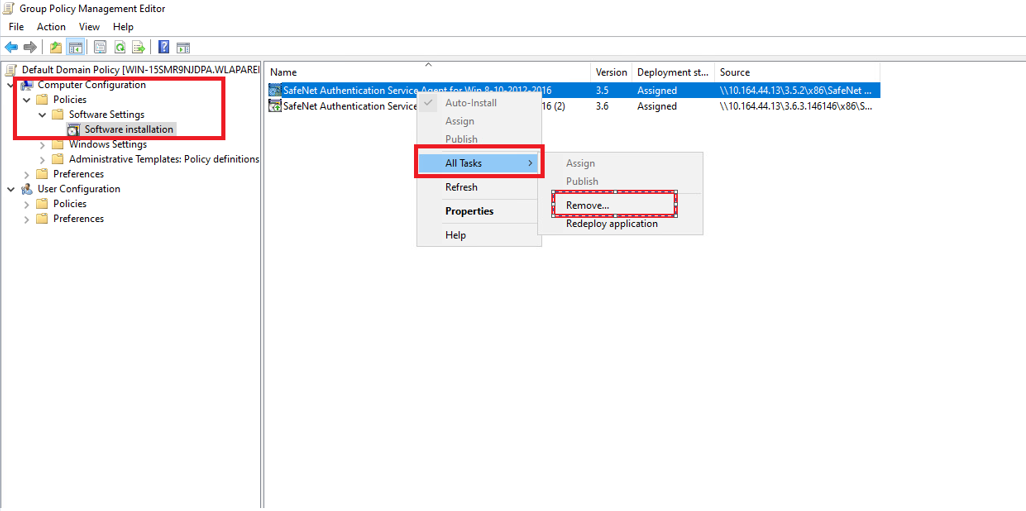Collapse the Computer Configuration node
This screenshot has width=1026, height=511.
[x=10, y=85]
